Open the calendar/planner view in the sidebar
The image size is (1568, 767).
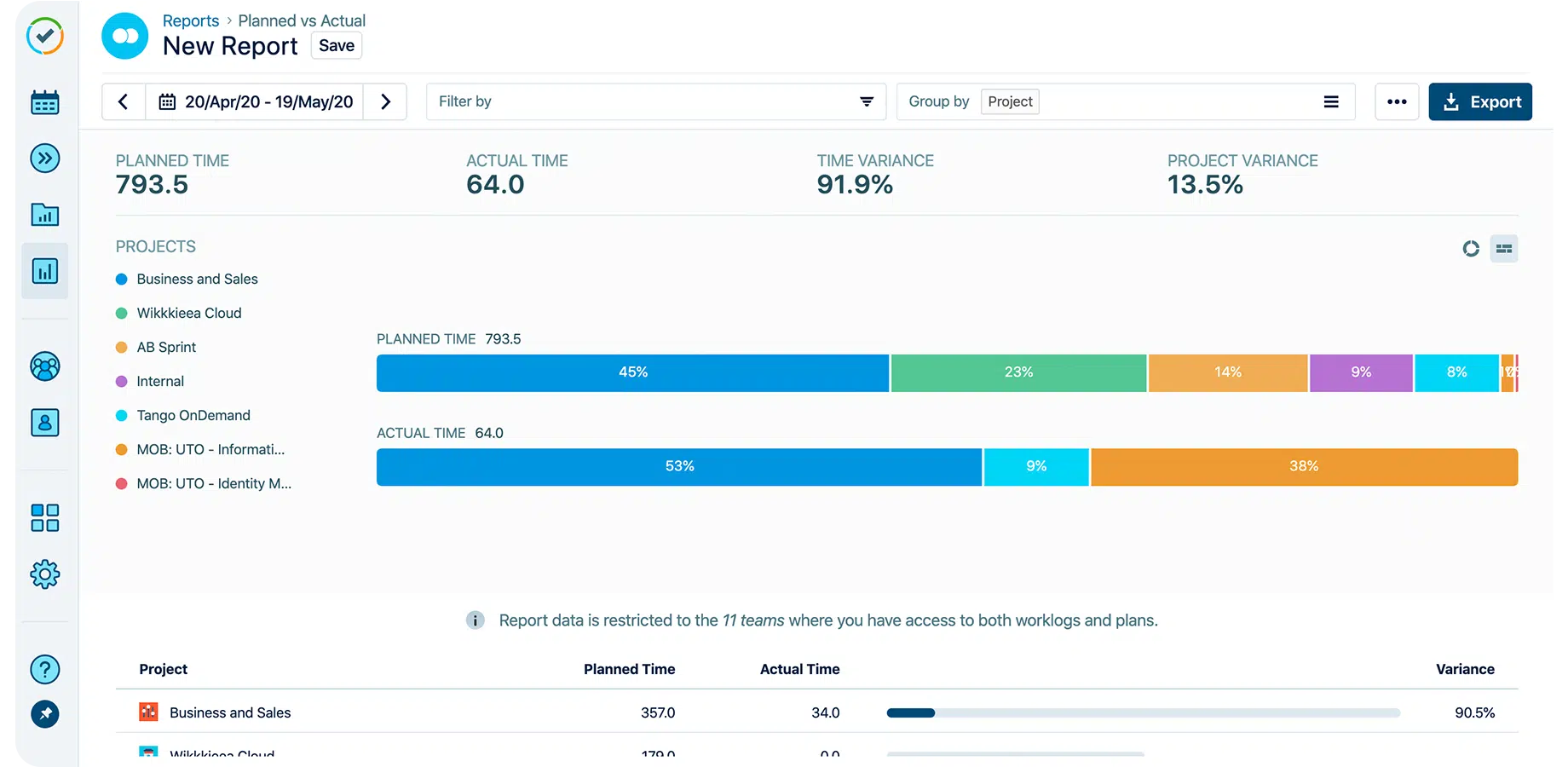[44, 101]
